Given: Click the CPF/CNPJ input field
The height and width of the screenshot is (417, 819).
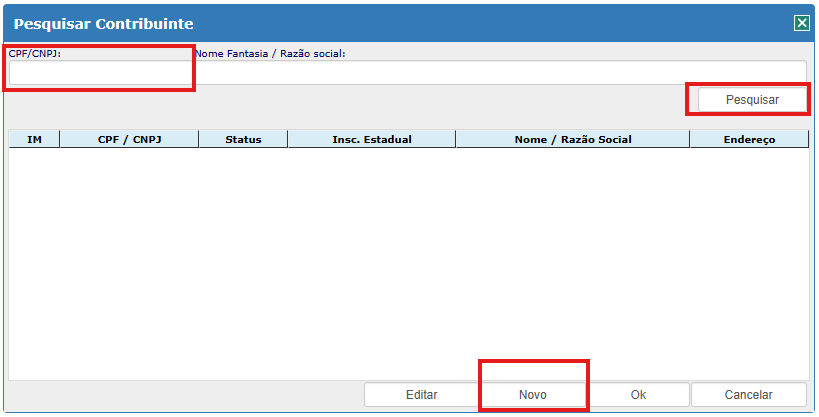Looking at the screenshot, I should click(x=100, y=73).
